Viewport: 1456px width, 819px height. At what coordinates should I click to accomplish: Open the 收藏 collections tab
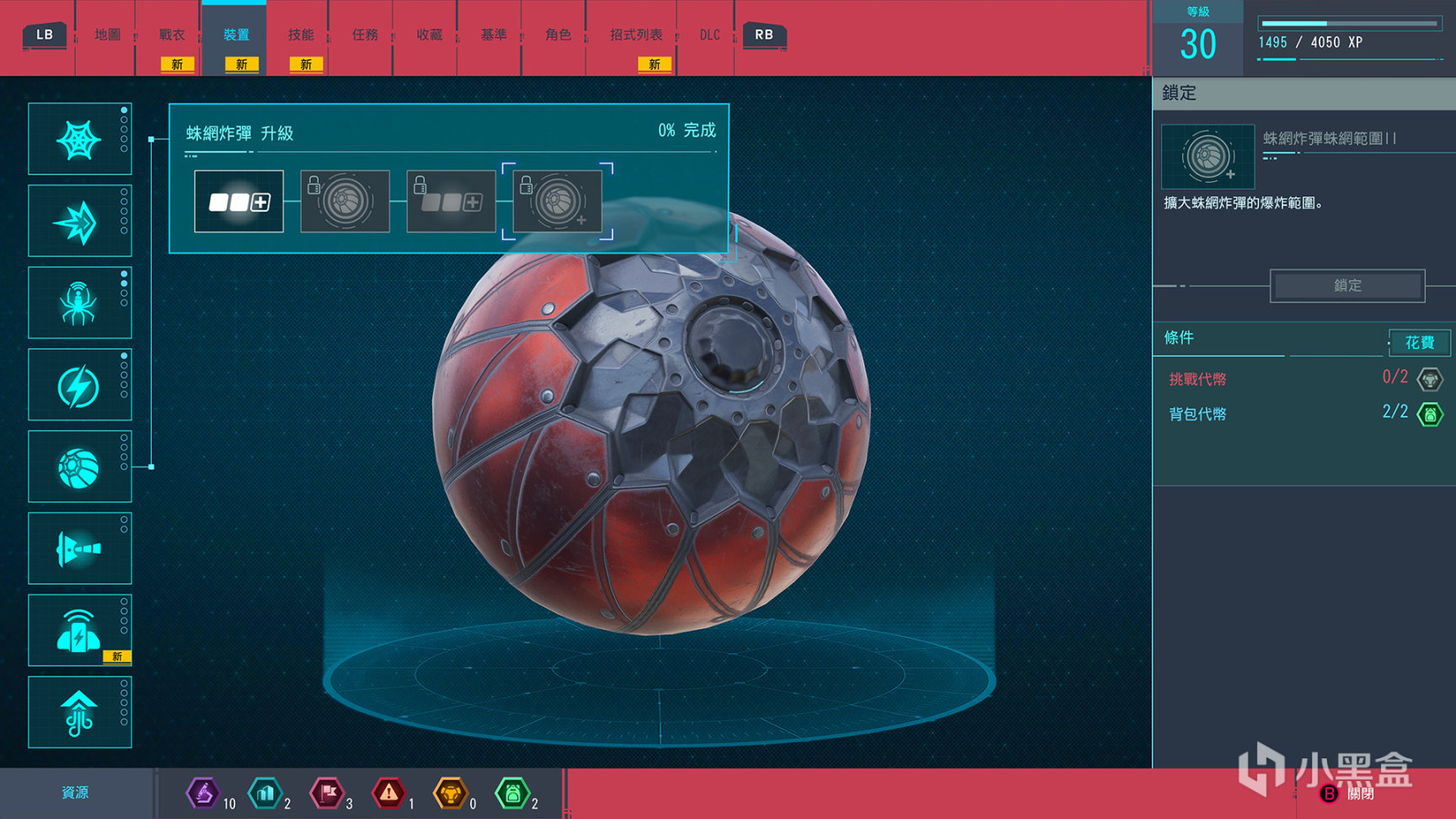(430, 35)
